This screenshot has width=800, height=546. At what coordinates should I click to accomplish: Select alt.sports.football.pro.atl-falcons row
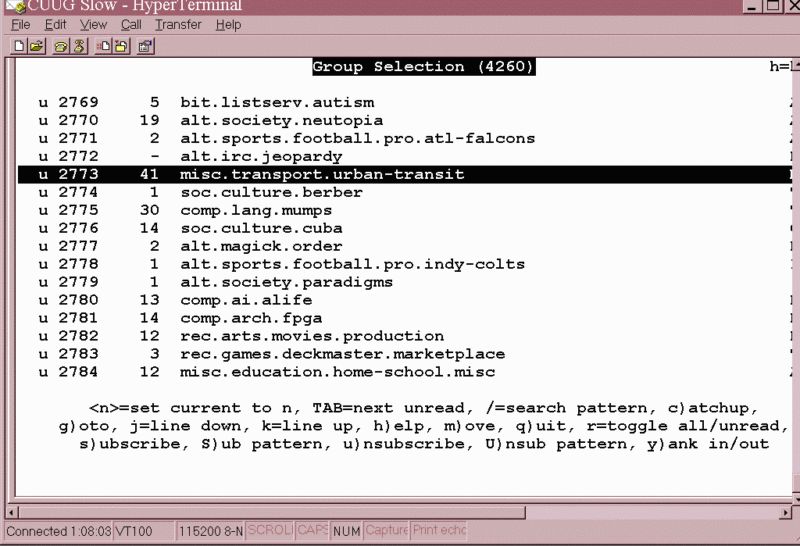404,138
